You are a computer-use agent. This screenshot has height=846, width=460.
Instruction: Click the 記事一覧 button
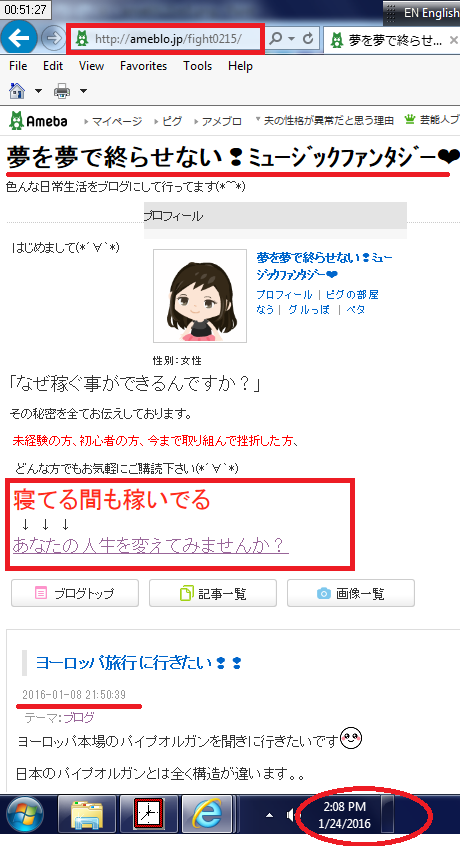(x=213, y=593)
